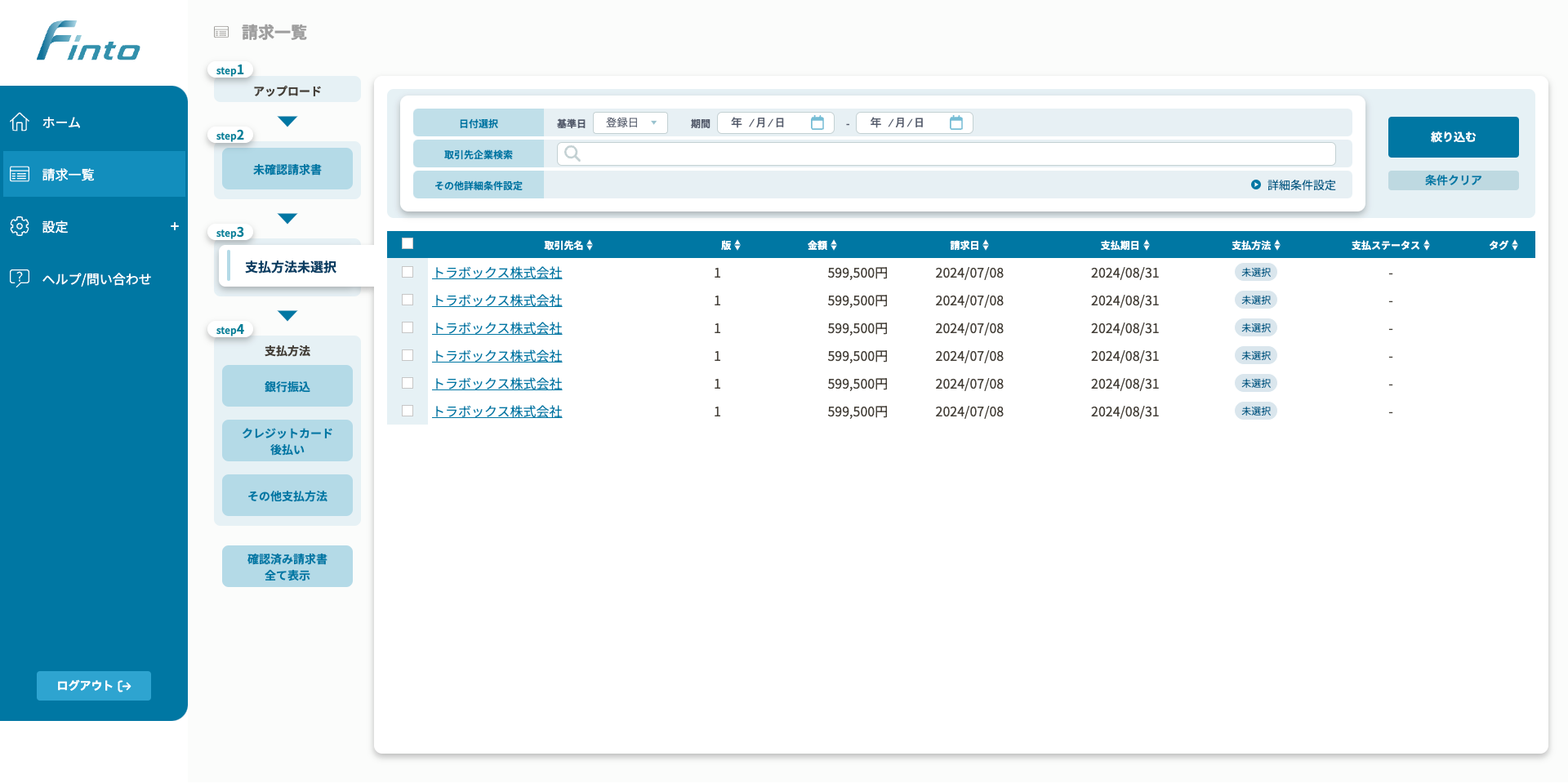Viewport: 1568px width, 783px height.
Task: Open third トラボックス株式会社 link
Action: [x=497, y=328]
